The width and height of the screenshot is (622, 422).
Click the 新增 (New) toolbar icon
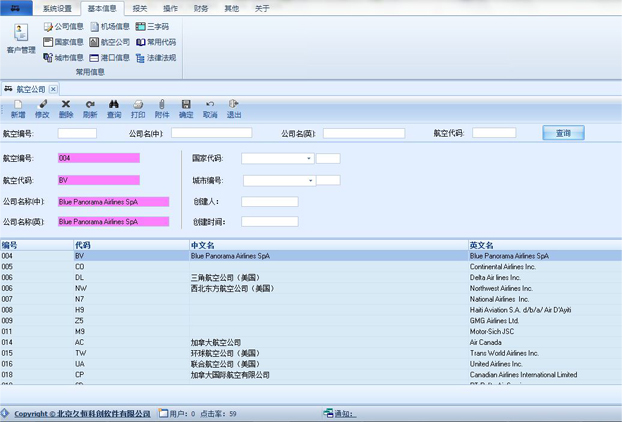(18, 108)
